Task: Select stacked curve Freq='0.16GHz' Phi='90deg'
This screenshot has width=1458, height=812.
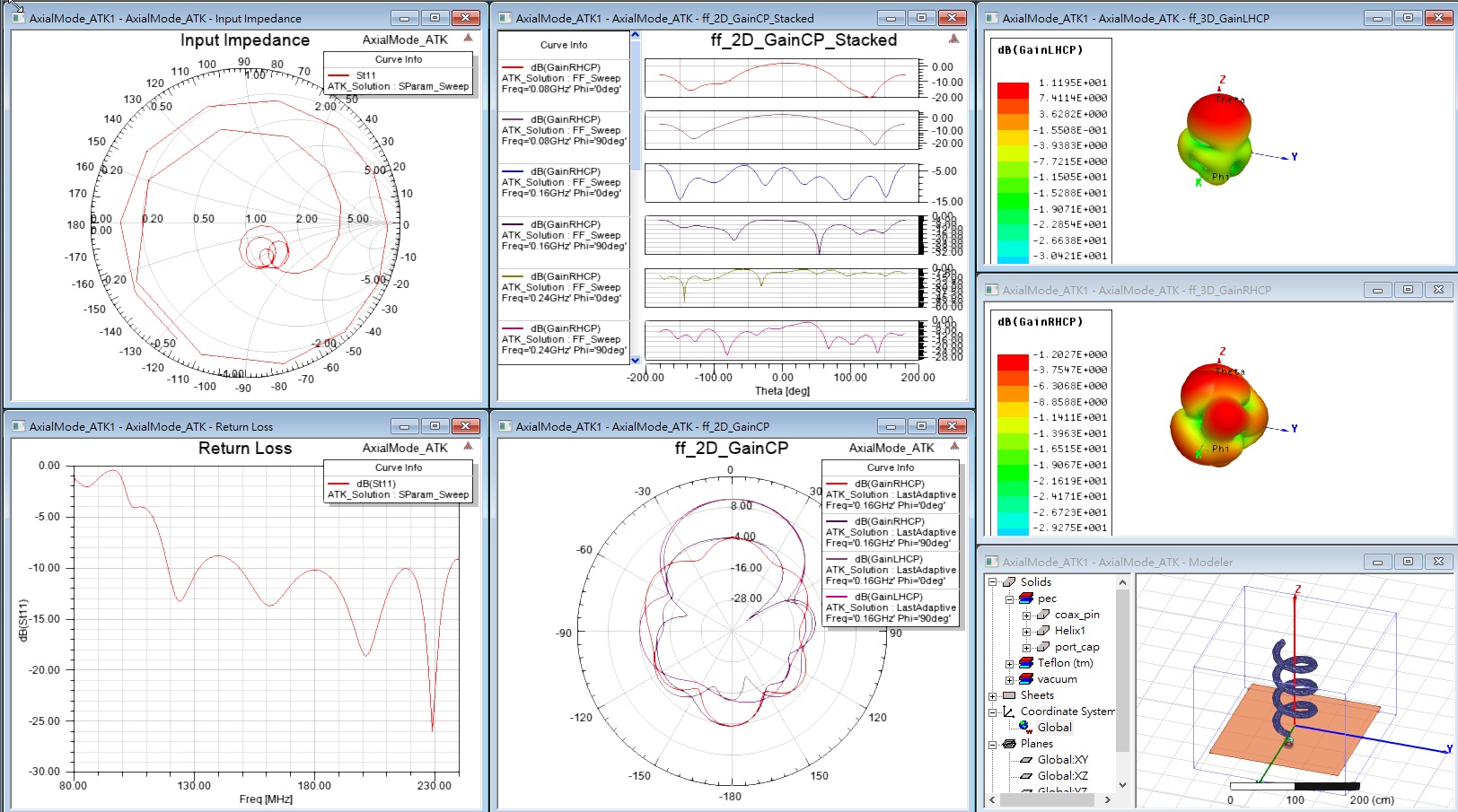Action: click(x=564, y=235)
